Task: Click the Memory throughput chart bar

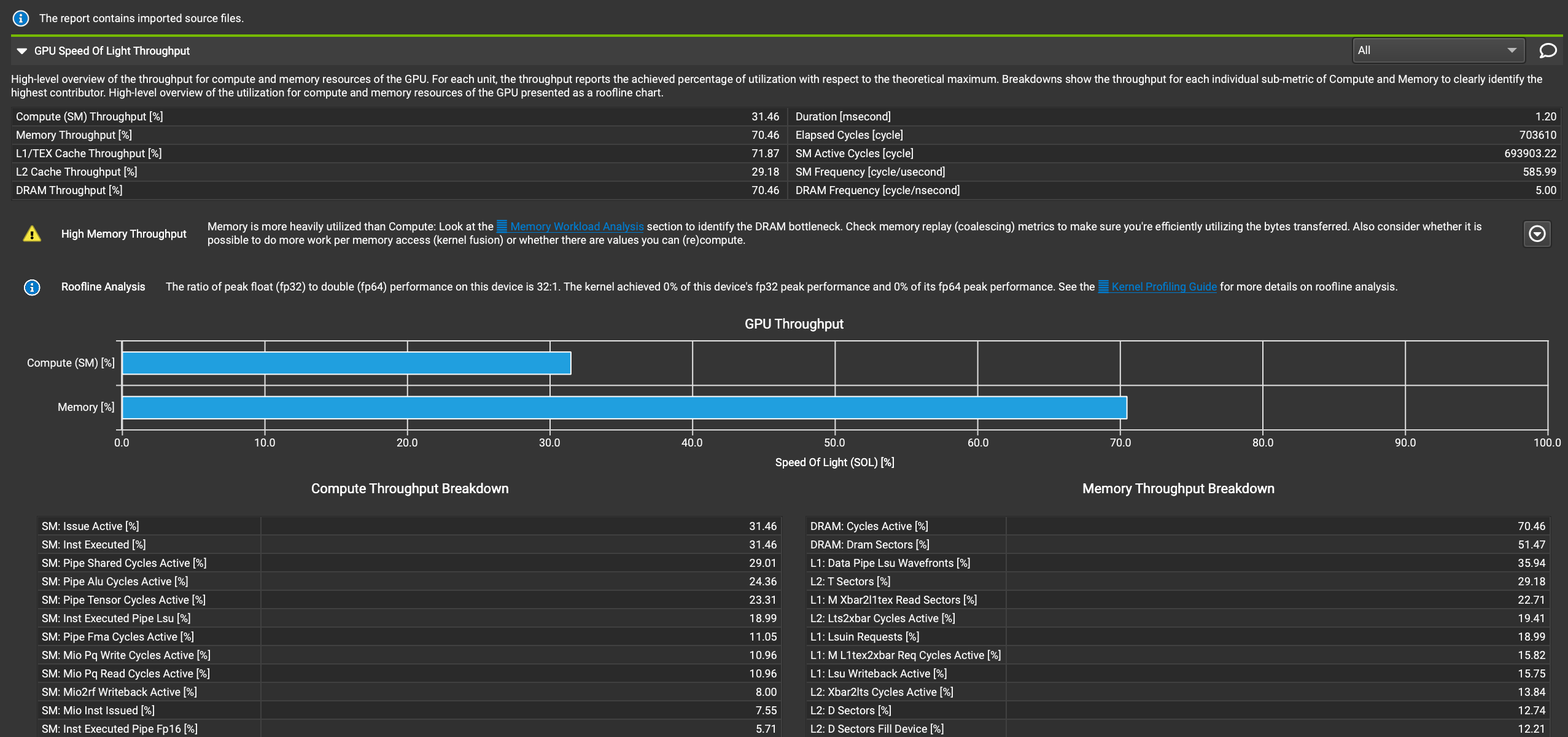Action: [x=624, y=408]
